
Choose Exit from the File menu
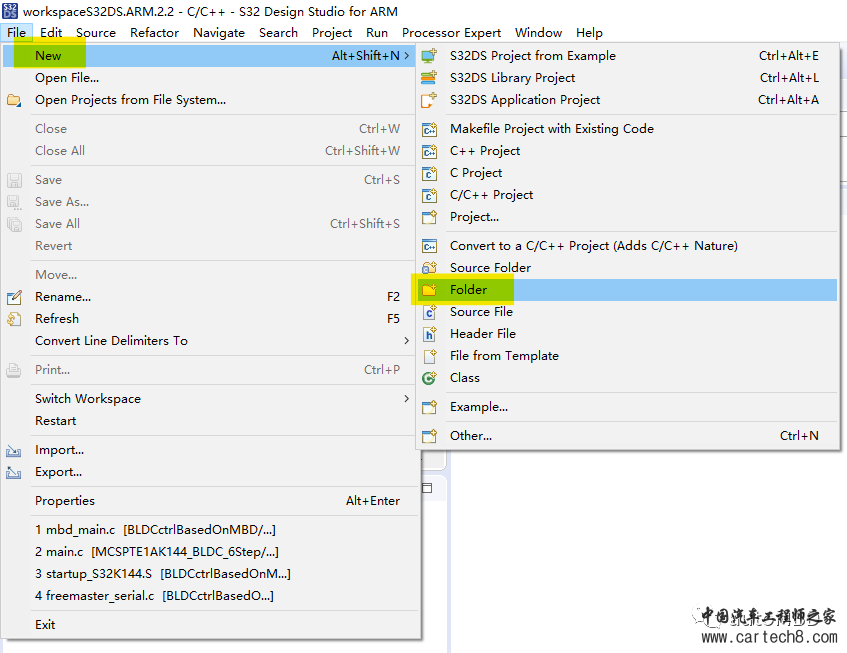click(211, 625)
